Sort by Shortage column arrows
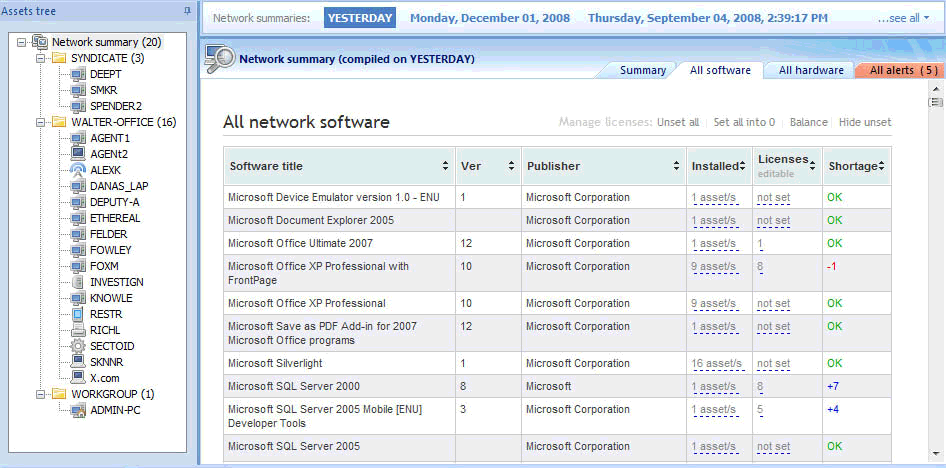This screenshot has height=468, width=946. [x=881, y=166]
